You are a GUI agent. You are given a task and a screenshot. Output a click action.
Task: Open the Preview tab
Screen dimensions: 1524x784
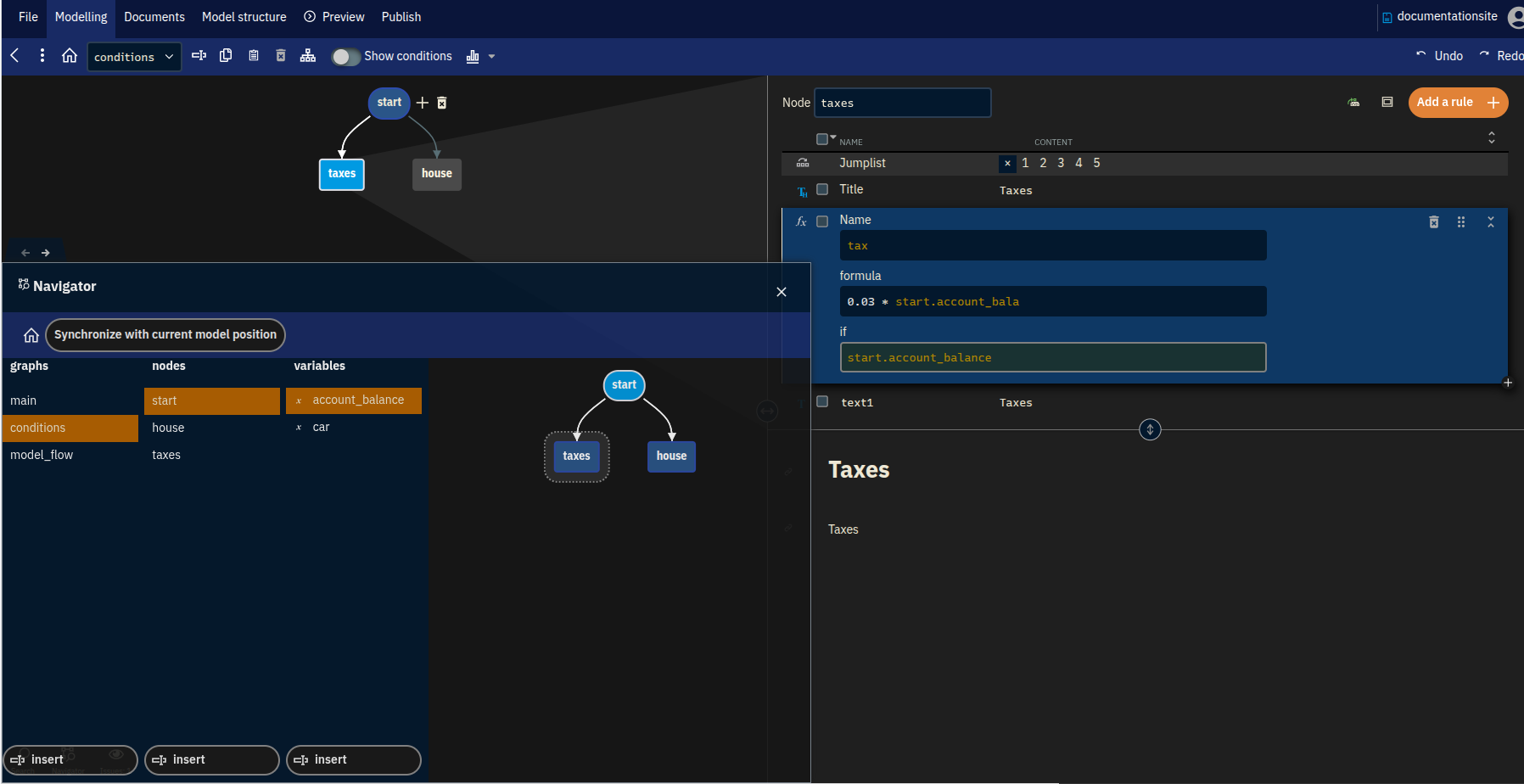pyautogui.click(x=334, y=17)
